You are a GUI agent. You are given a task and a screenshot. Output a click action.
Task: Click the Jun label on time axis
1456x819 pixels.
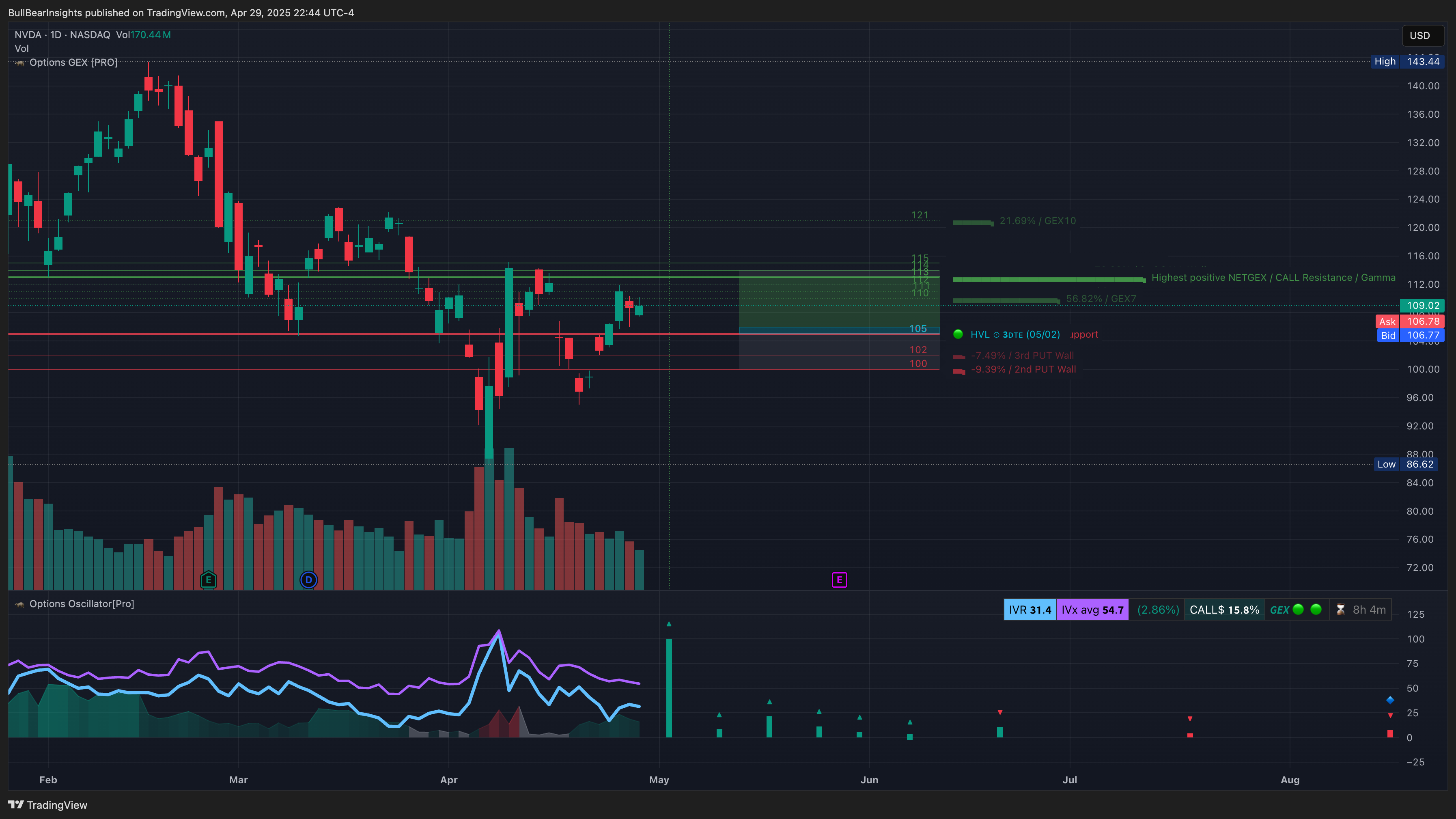point(869,780)
